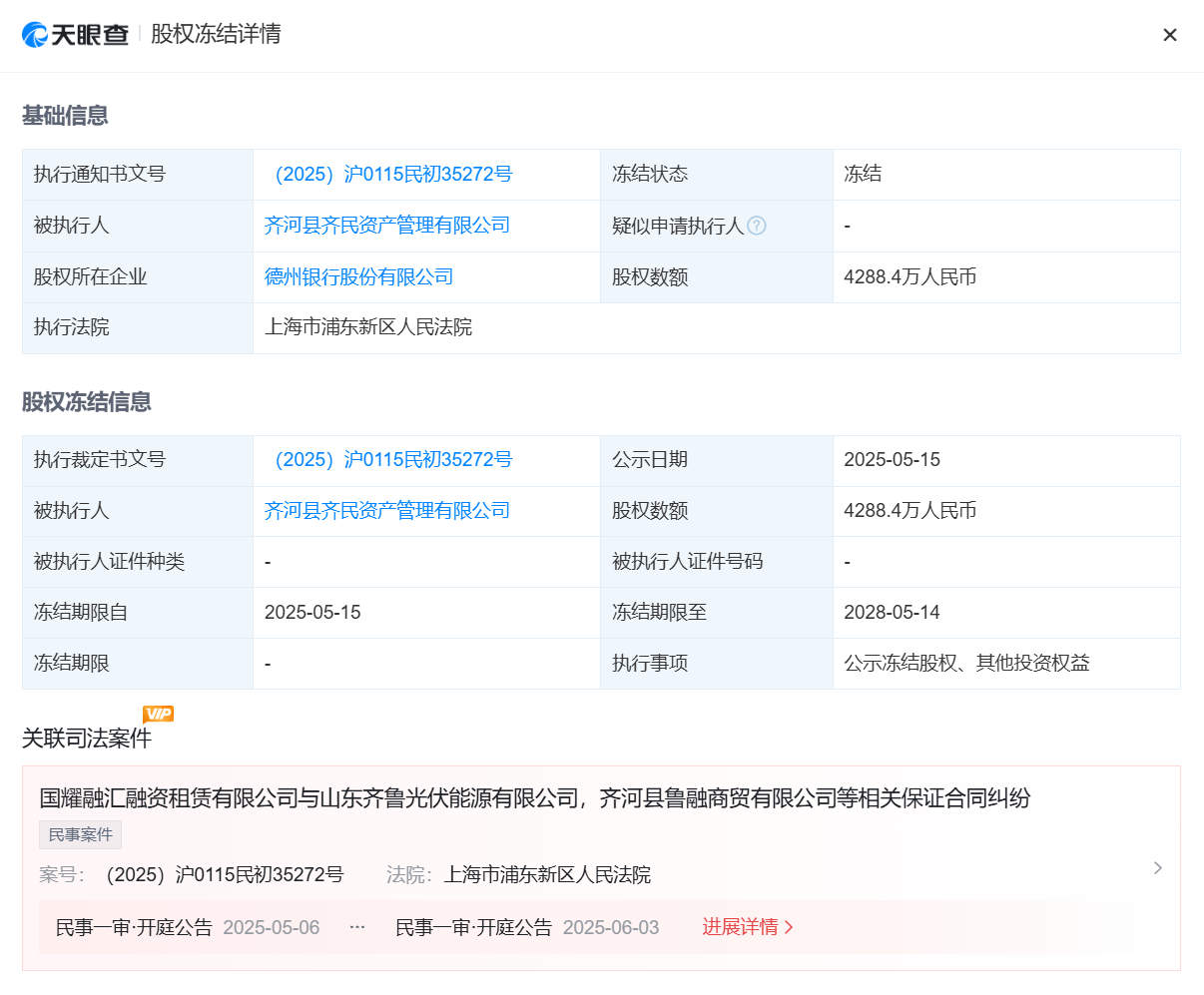
Task: Select case number text in 案号 line
Action: 225,875
